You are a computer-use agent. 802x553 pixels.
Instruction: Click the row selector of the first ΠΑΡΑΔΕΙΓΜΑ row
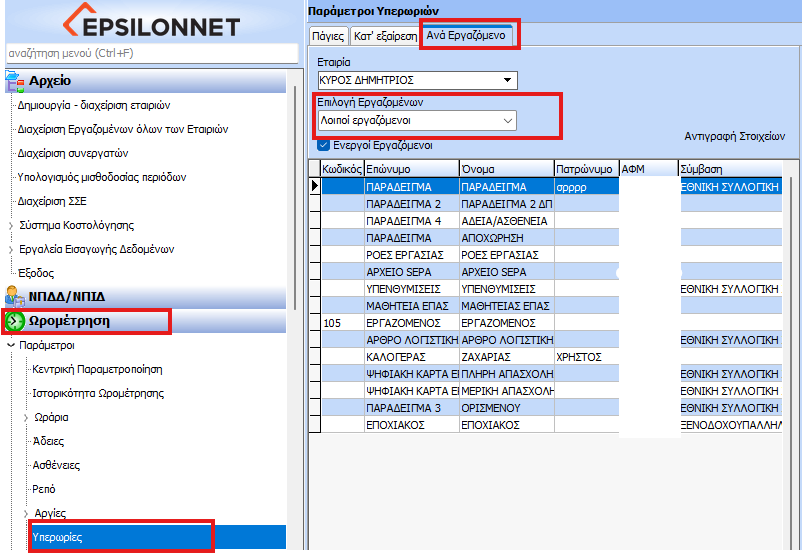point(315,186)
